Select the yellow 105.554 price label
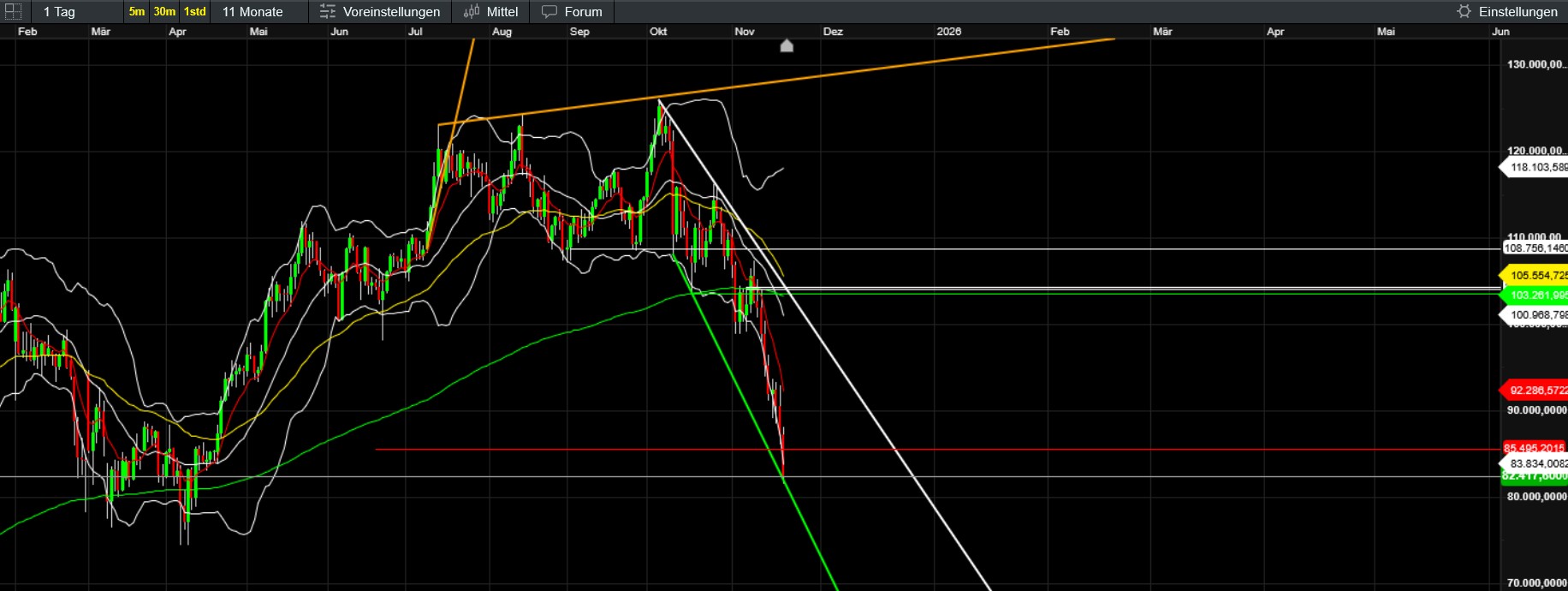1568x591 pixels. point(1536,276)
